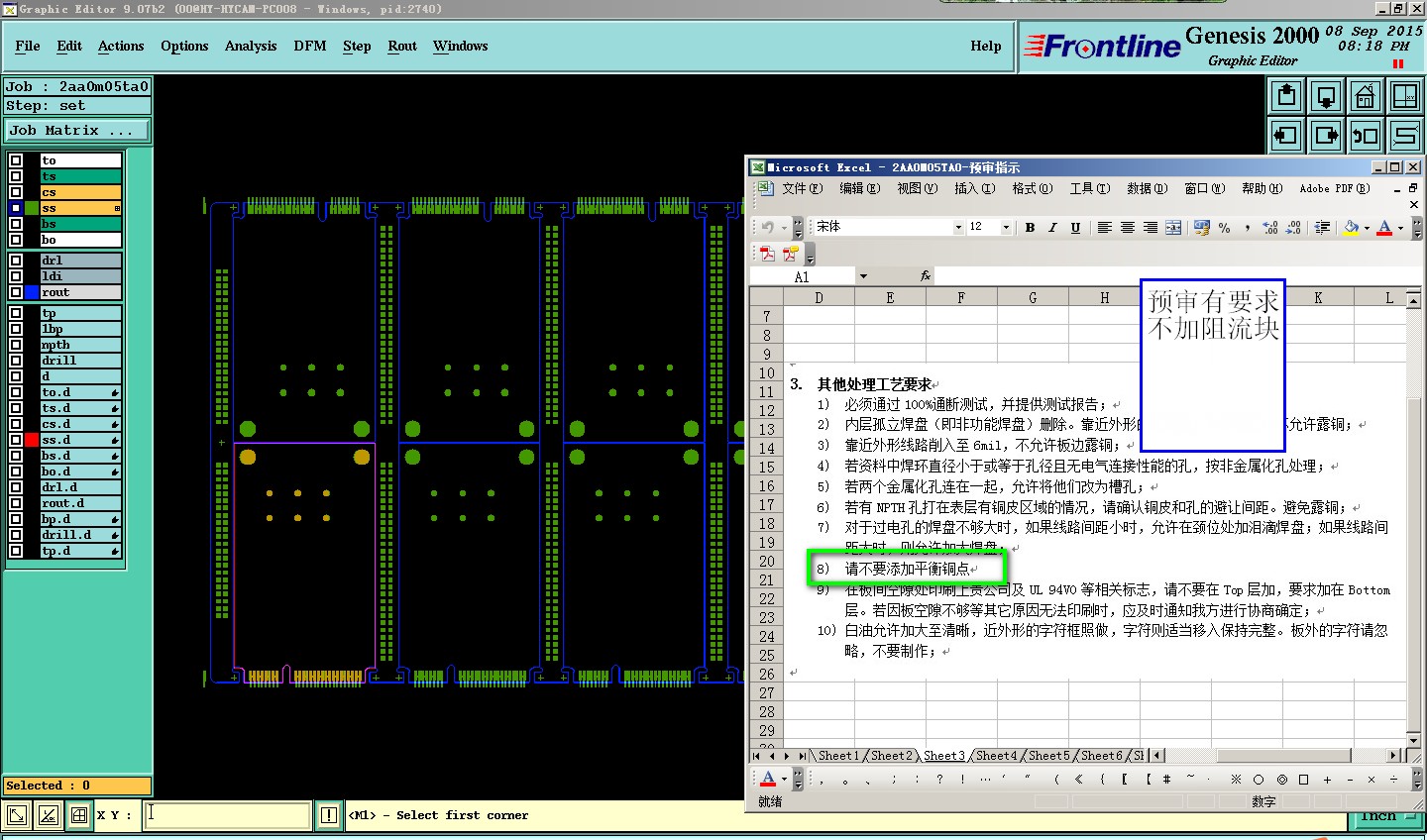
Task: Pan the view right with the right-arrow icon
Action: point(1326,136)
